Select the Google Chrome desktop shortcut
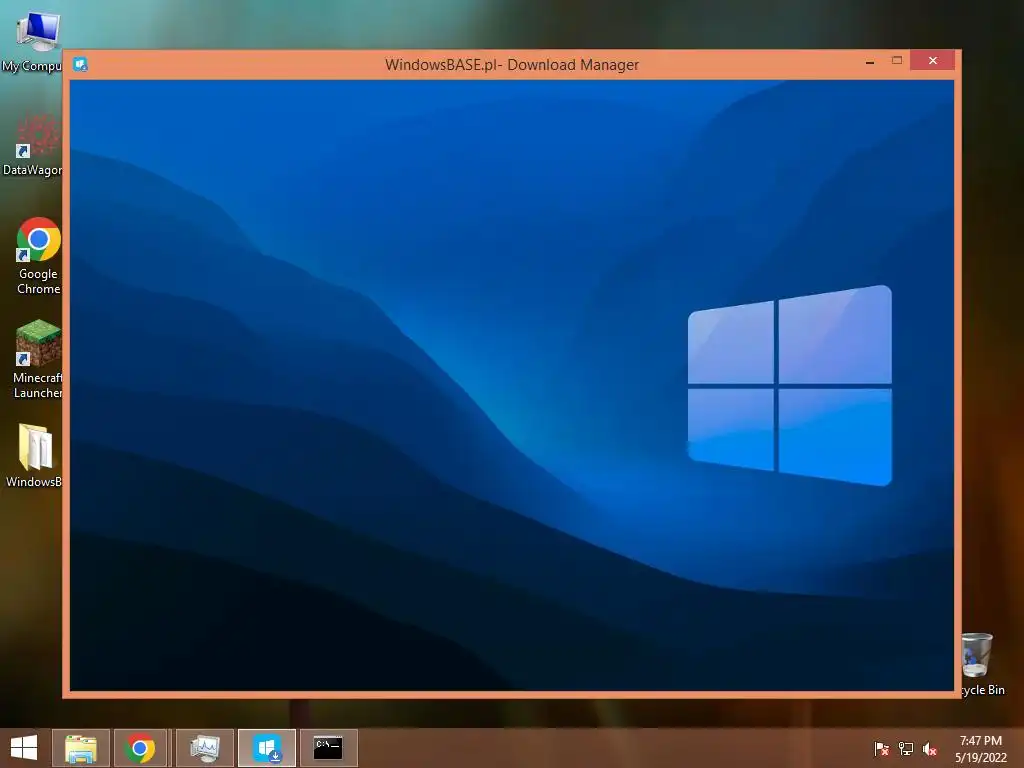 (x=38, y=256)
